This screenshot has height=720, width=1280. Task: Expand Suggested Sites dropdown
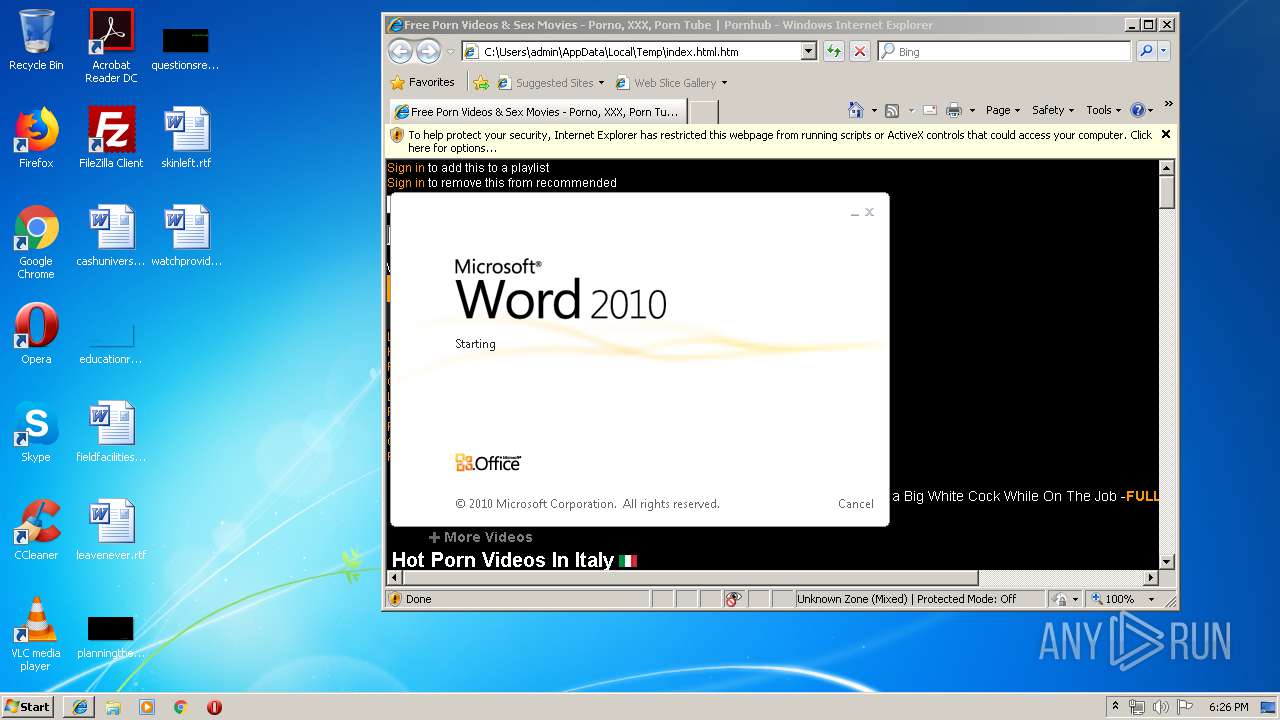tap(601, 83)
